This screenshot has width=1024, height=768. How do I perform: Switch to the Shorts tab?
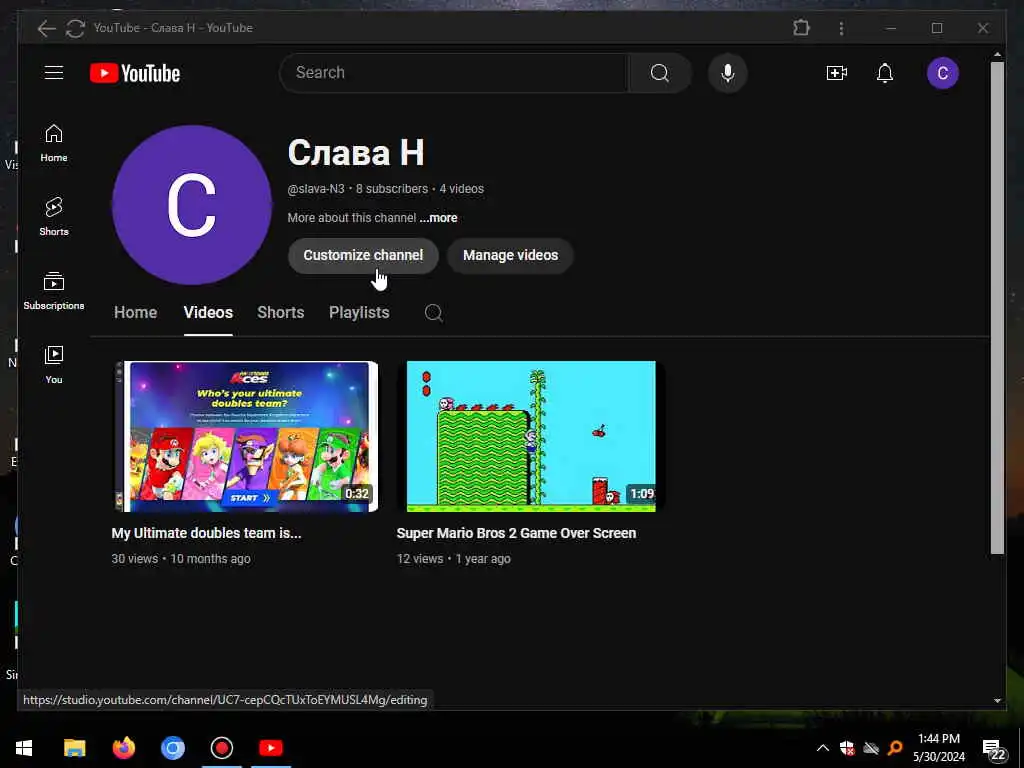[281, 313]
